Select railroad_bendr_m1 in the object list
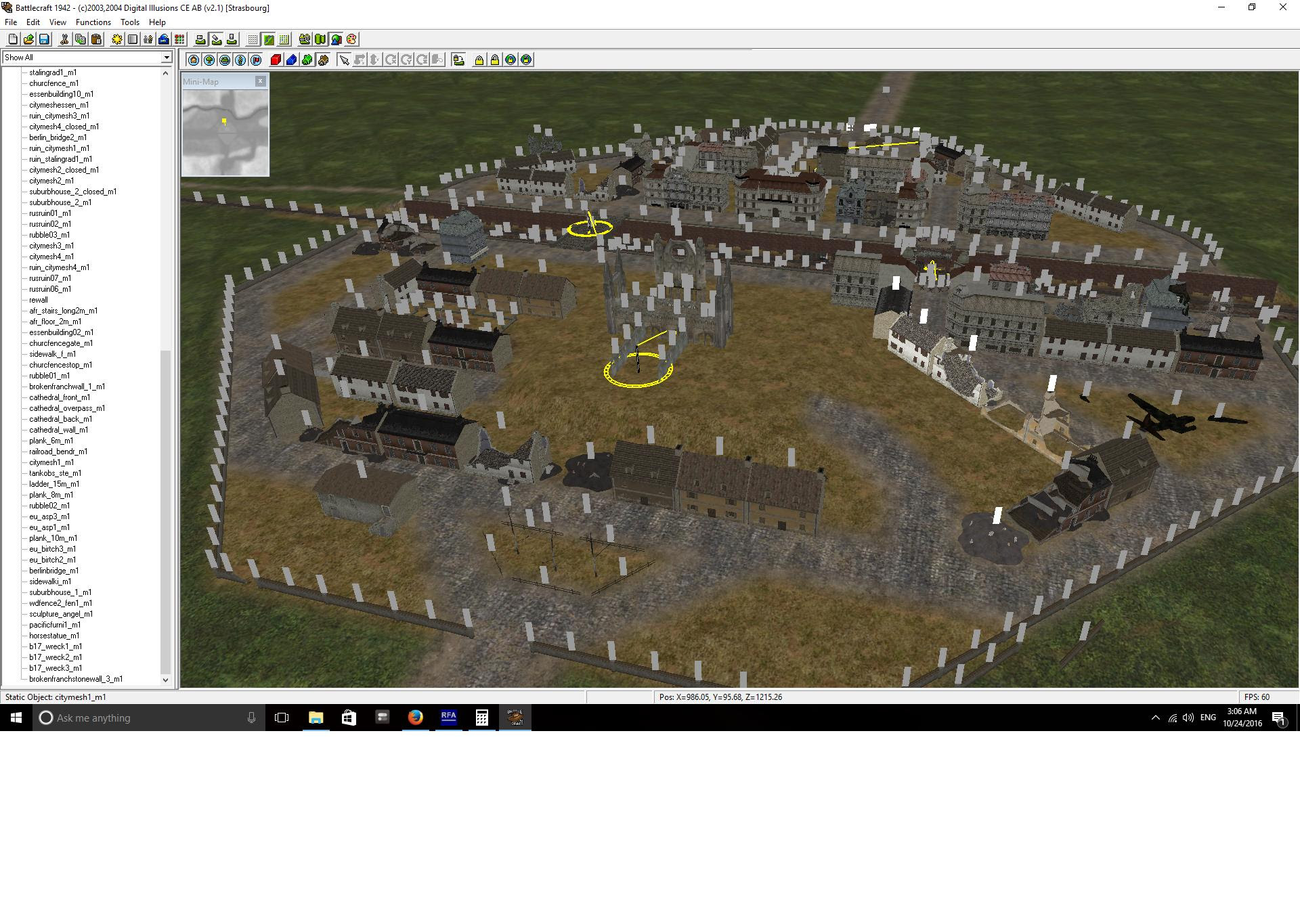The height and width of the screenshot is (924, 1300). 58,452
